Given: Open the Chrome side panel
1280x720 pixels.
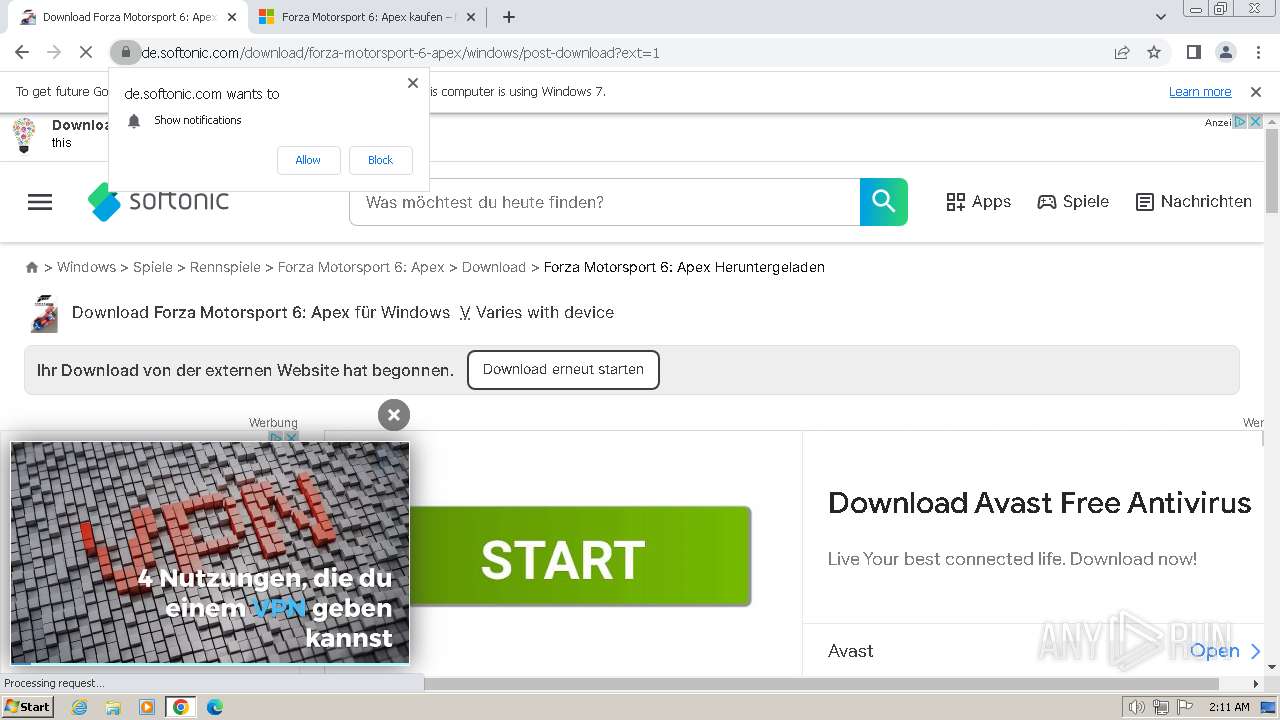Looking at the screenshot, I should (1193, 53).
